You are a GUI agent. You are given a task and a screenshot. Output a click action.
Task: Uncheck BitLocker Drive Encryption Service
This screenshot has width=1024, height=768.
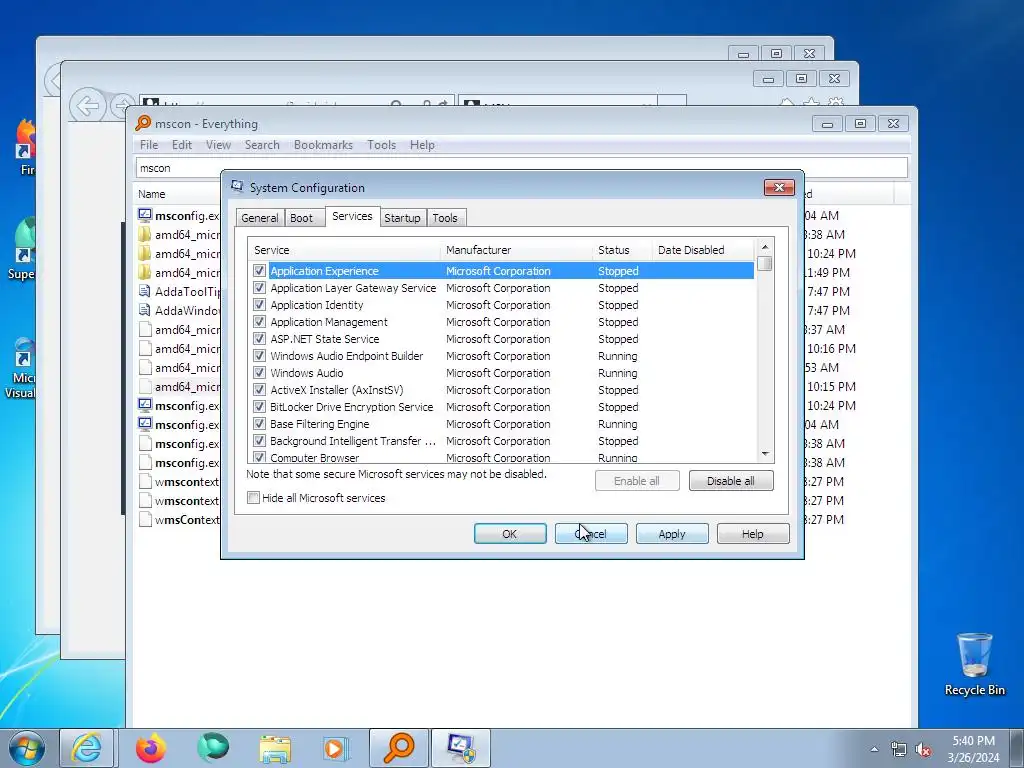(259, 406)
